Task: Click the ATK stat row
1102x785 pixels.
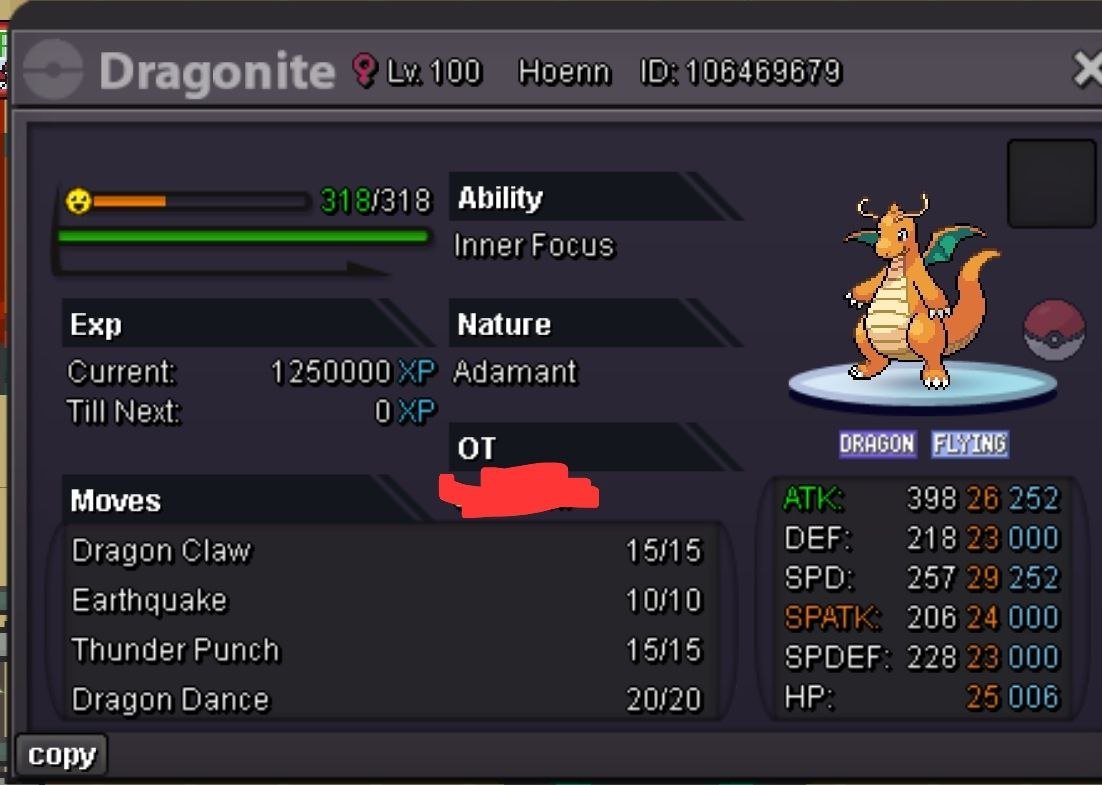Action: point(920,499)
